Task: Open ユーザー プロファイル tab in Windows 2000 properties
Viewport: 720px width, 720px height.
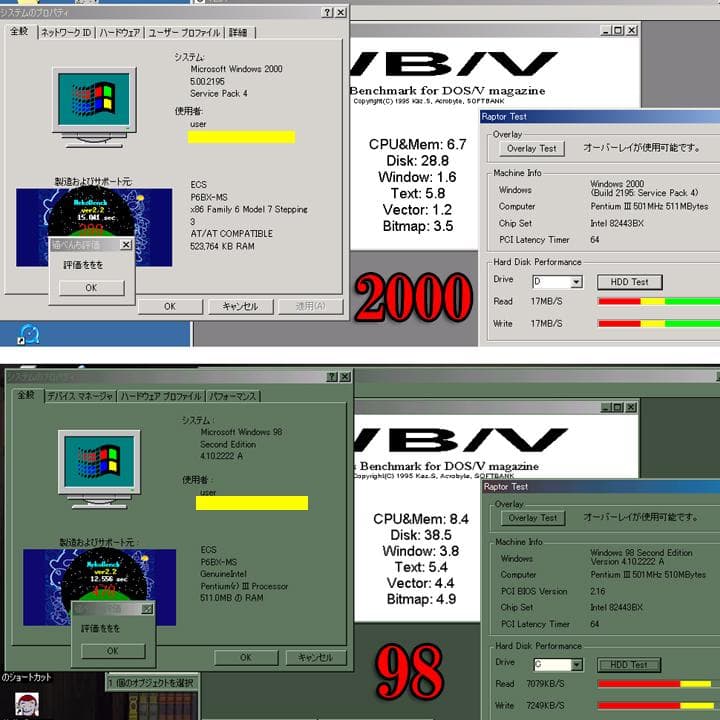Action: click(184, 33)
